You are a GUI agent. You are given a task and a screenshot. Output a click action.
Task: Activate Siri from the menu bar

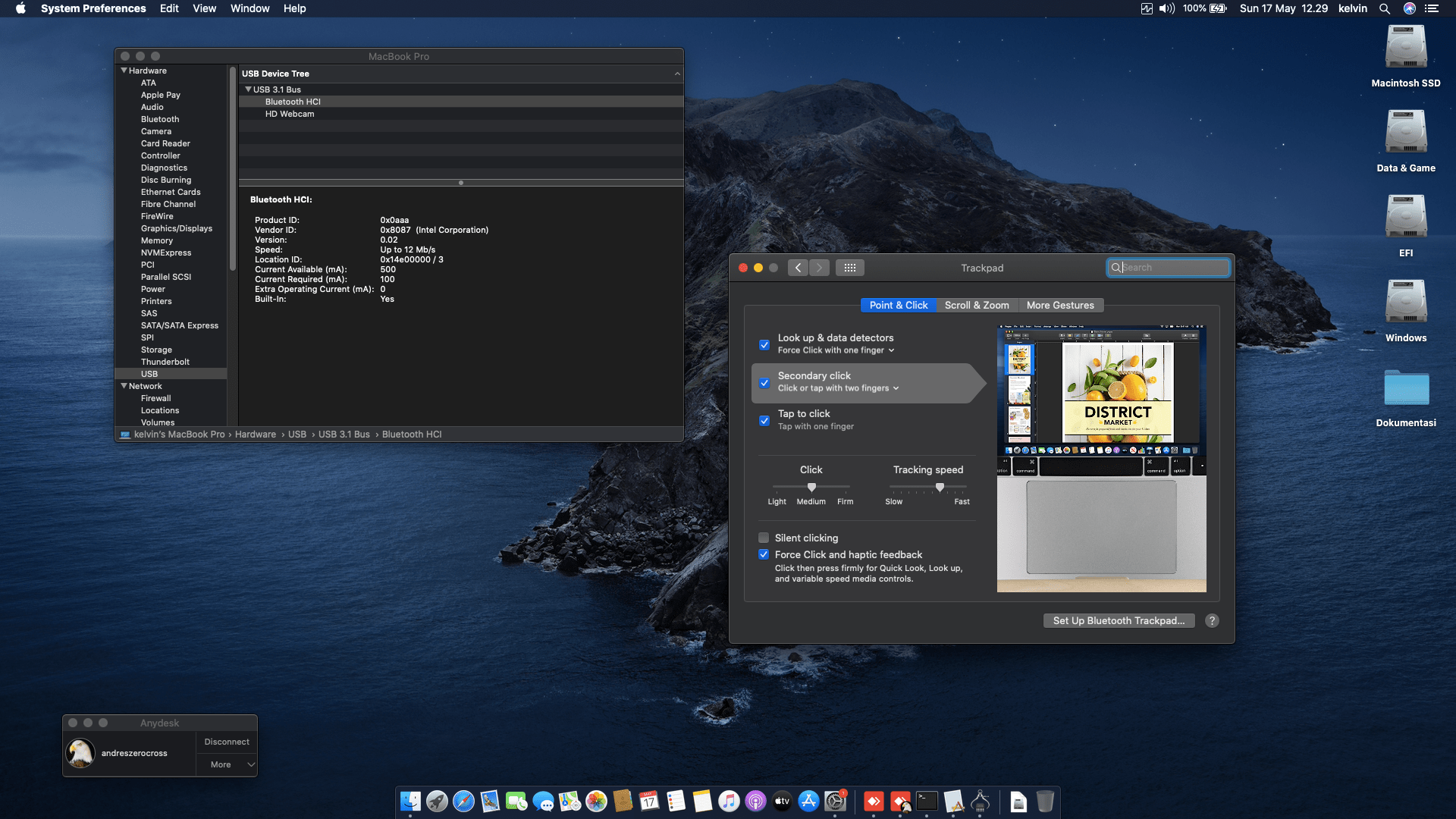[x=1410, y=8]
